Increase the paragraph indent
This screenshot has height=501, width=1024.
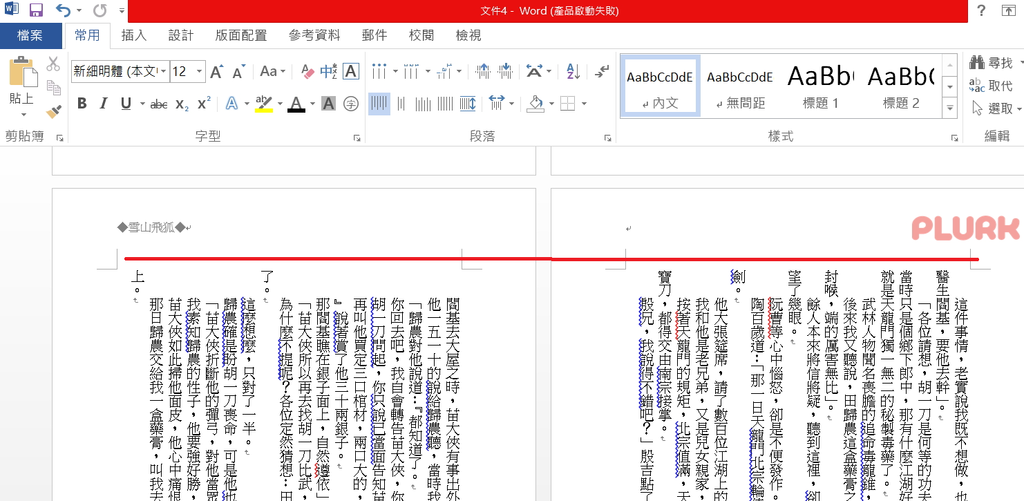coord(505,71)
